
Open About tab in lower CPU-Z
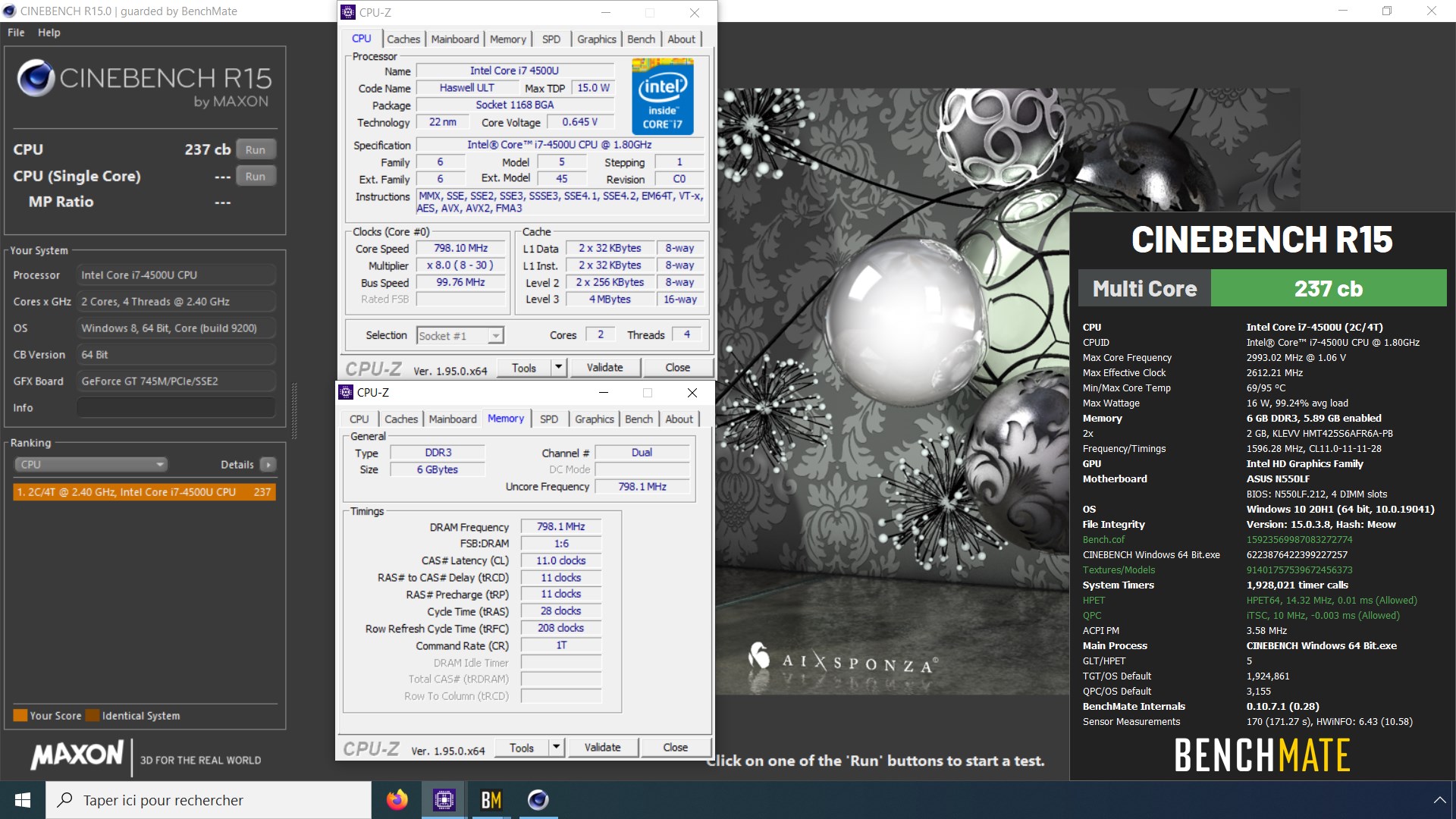(679, 419)
